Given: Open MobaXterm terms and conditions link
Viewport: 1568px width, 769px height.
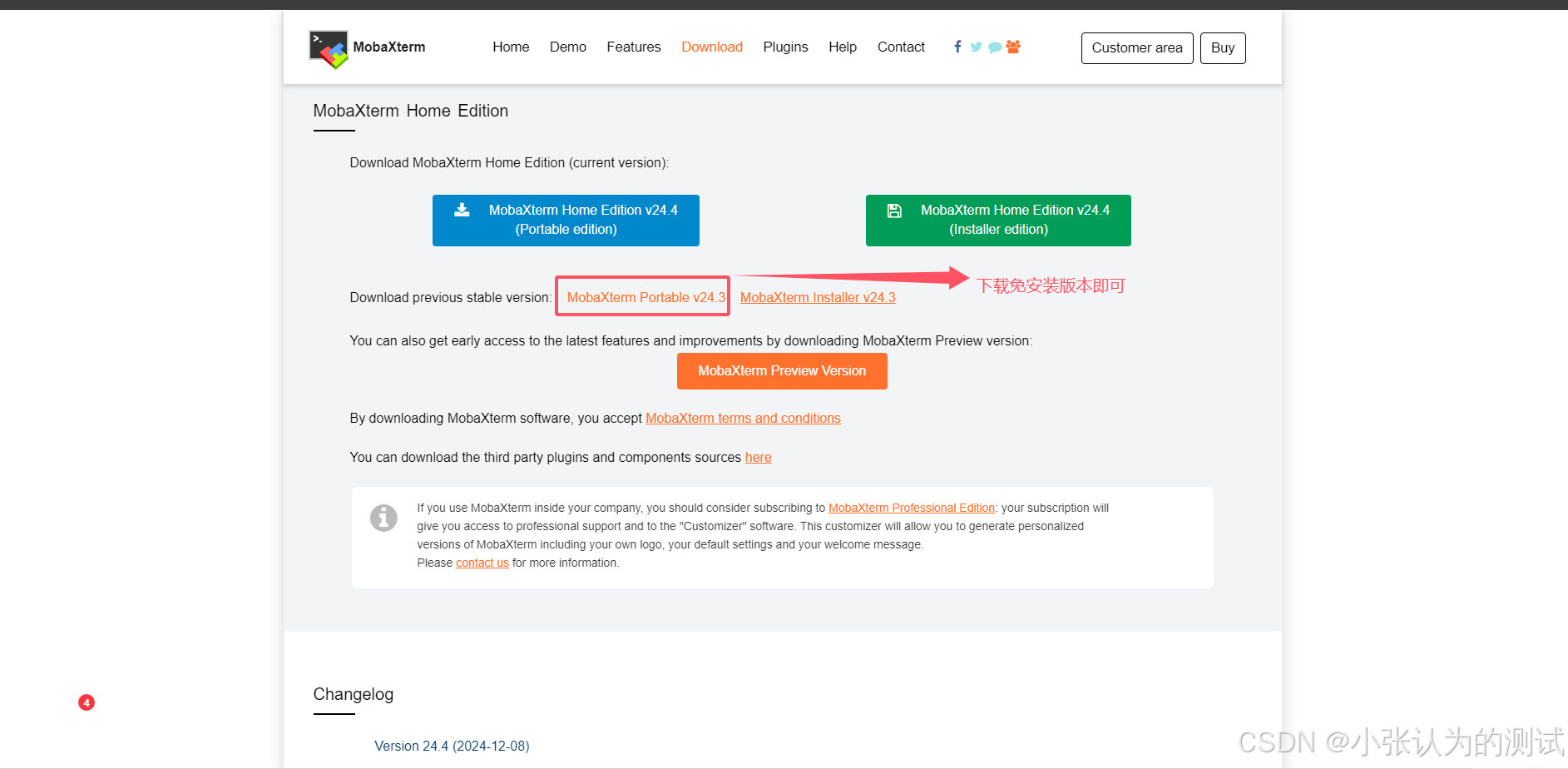Looking at the screenshot, I should [743, 418].
